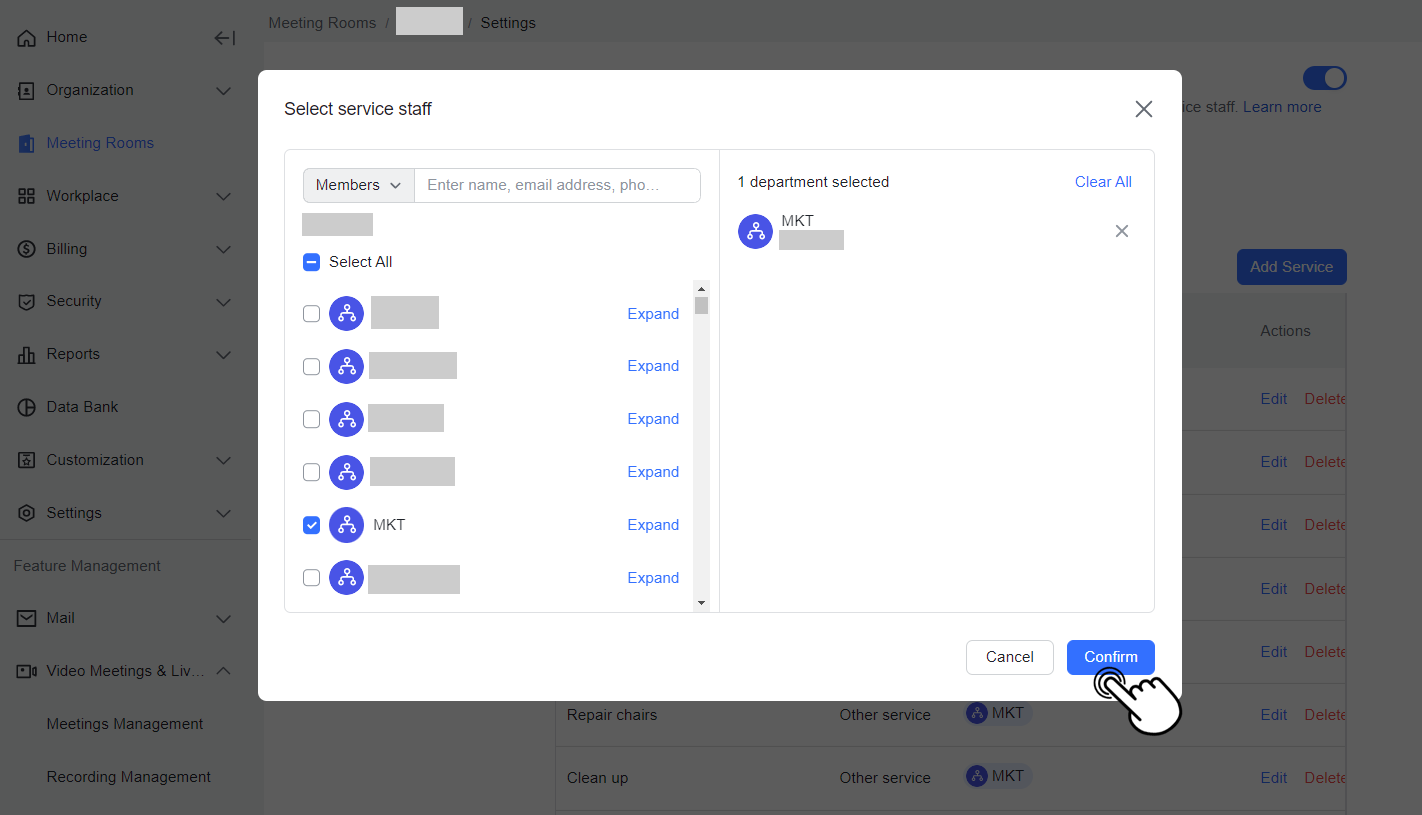The width and height of the screenshot is (1422, 815).
Task: Expand the MKT department
Action: click(653, 525)
